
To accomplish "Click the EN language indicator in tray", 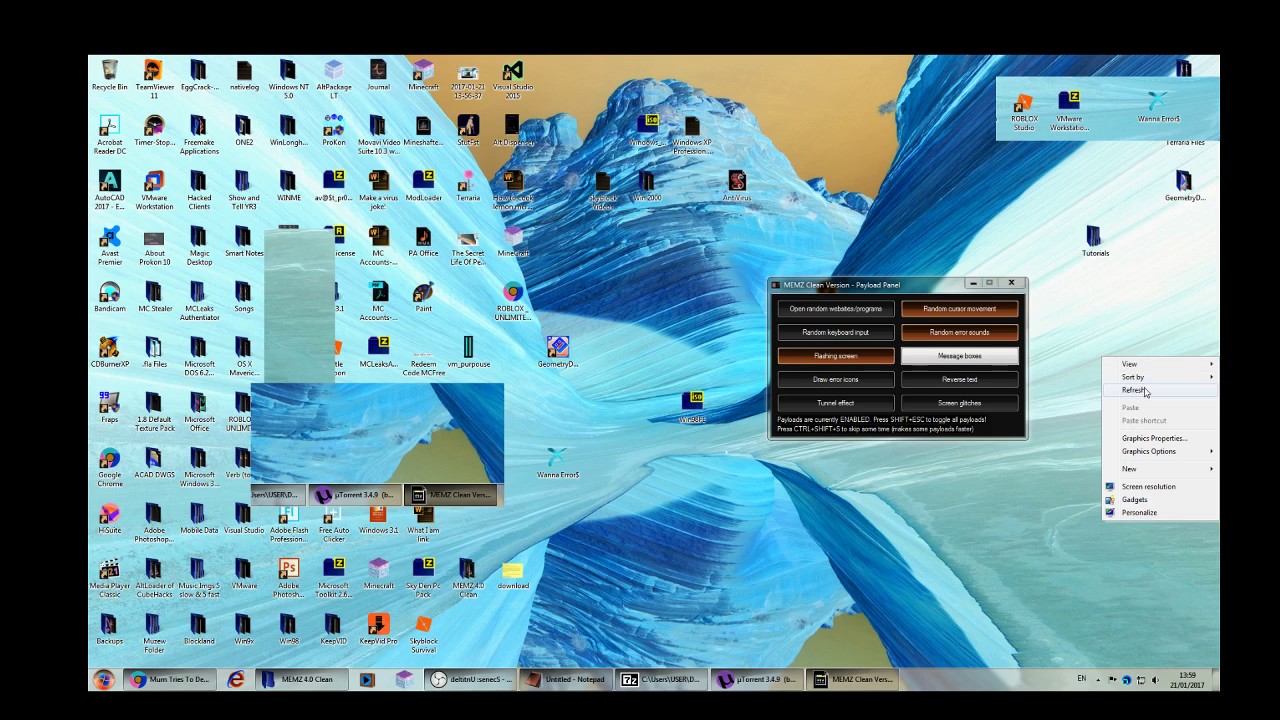I will point(1081,679).
